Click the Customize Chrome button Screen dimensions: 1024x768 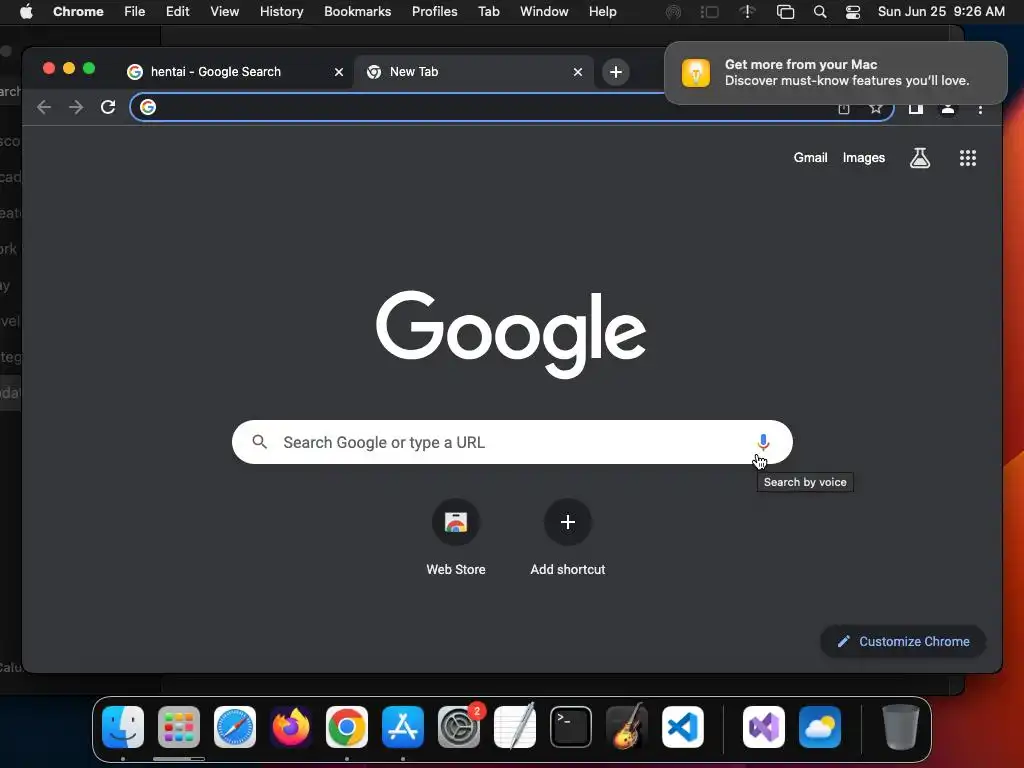[x=903, y=641]
